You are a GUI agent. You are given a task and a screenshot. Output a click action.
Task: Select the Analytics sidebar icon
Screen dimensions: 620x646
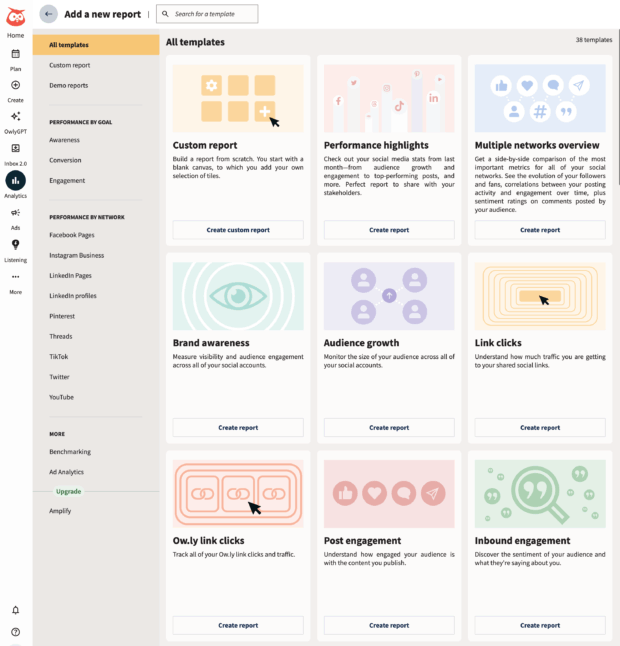click(x=16, y=181)
